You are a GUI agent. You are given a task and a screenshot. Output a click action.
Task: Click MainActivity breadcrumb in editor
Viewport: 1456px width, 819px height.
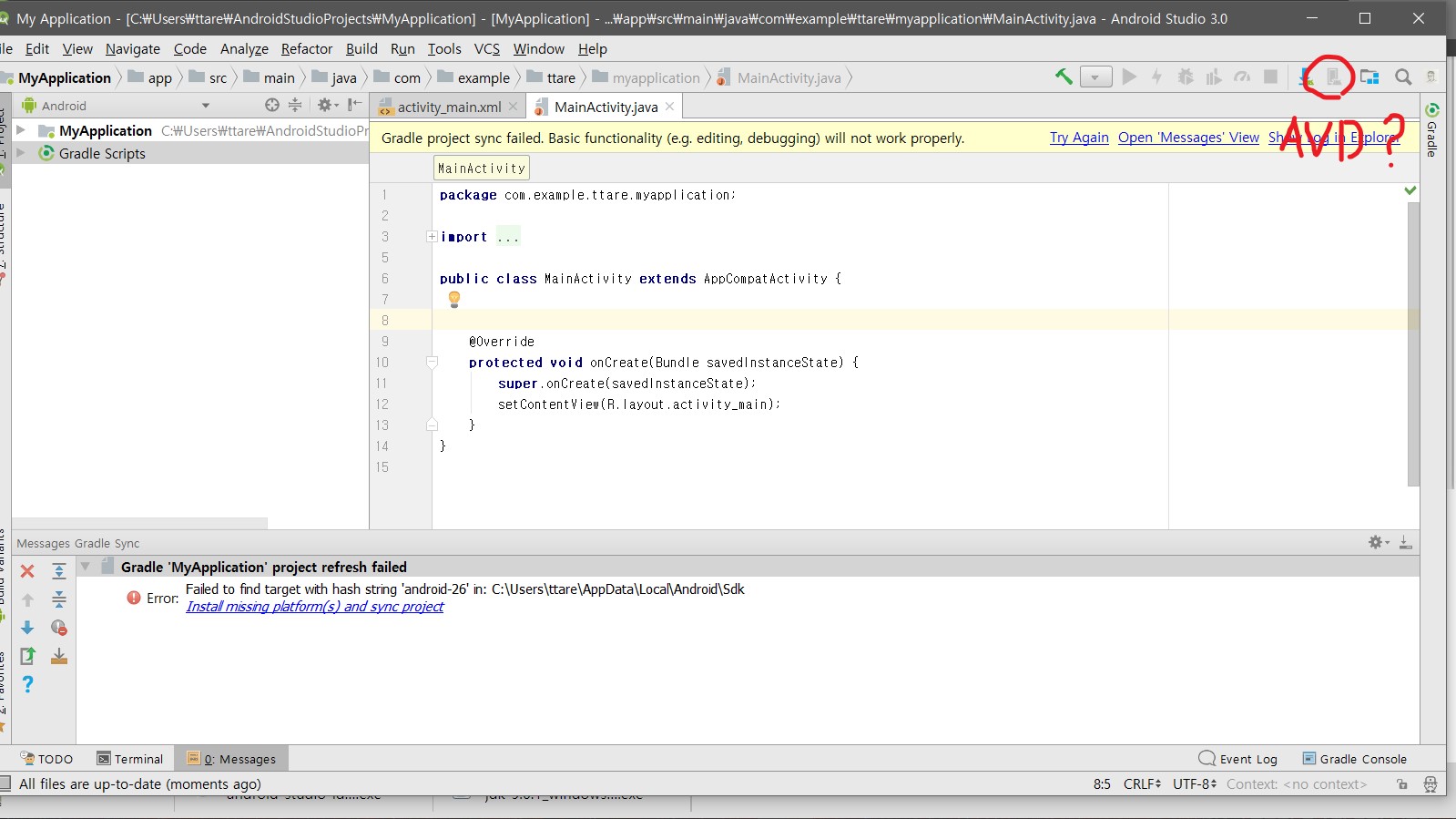(482, 169)
